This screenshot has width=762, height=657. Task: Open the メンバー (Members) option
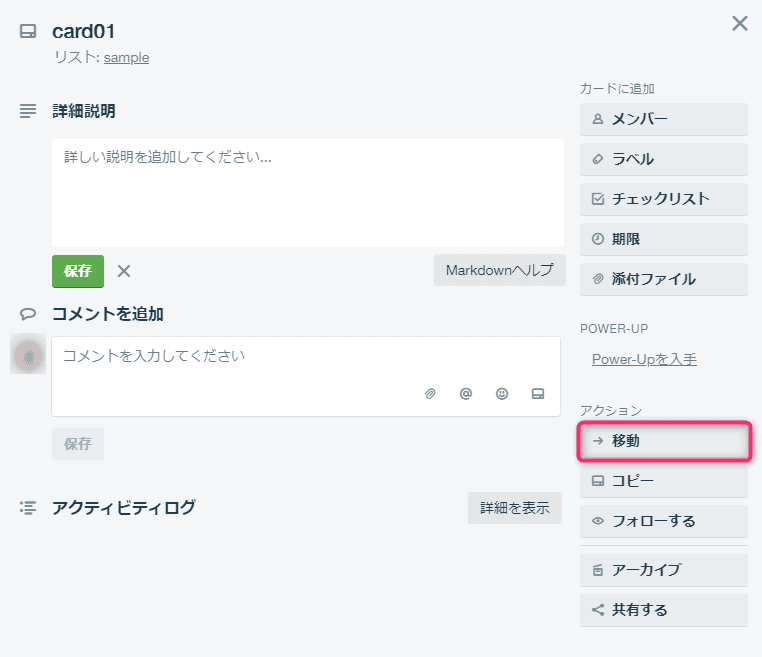coord(663,119)
